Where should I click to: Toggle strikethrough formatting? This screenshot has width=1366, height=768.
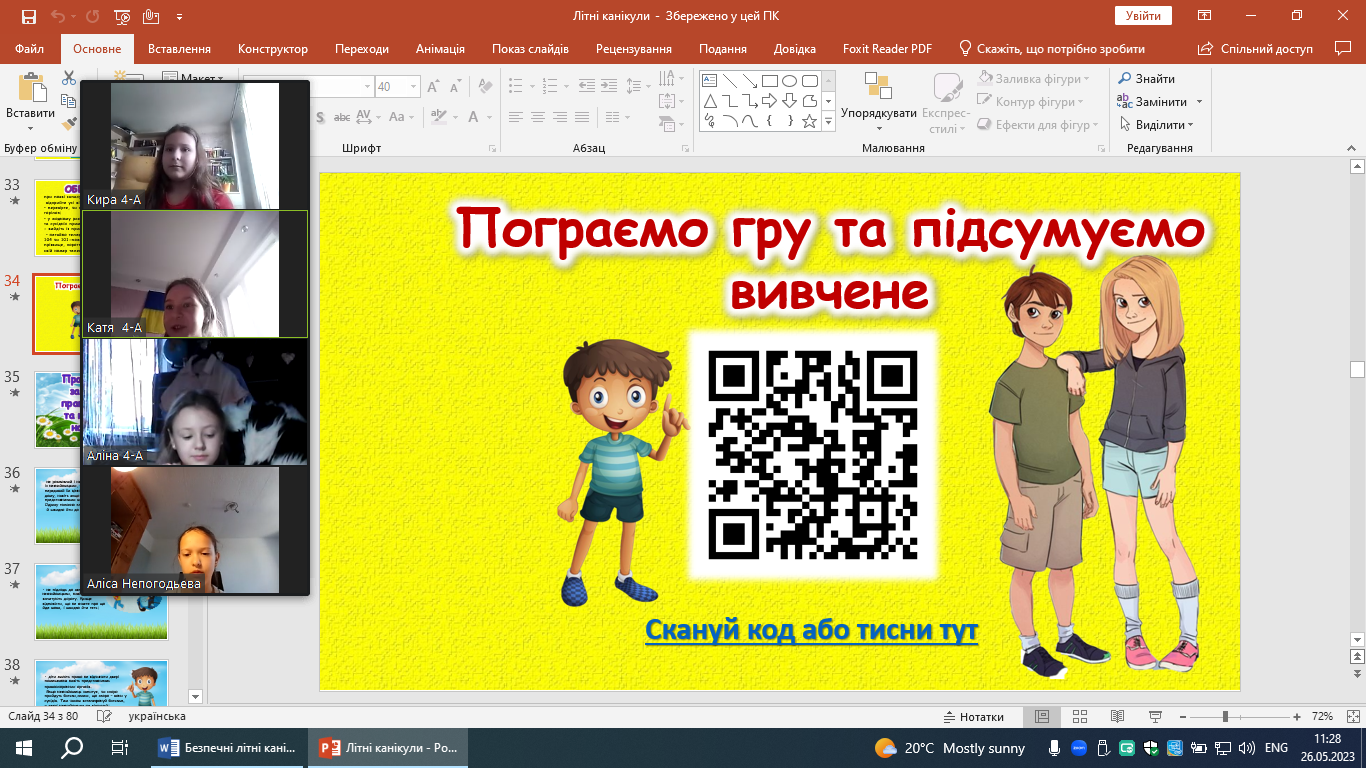(342, 117)
